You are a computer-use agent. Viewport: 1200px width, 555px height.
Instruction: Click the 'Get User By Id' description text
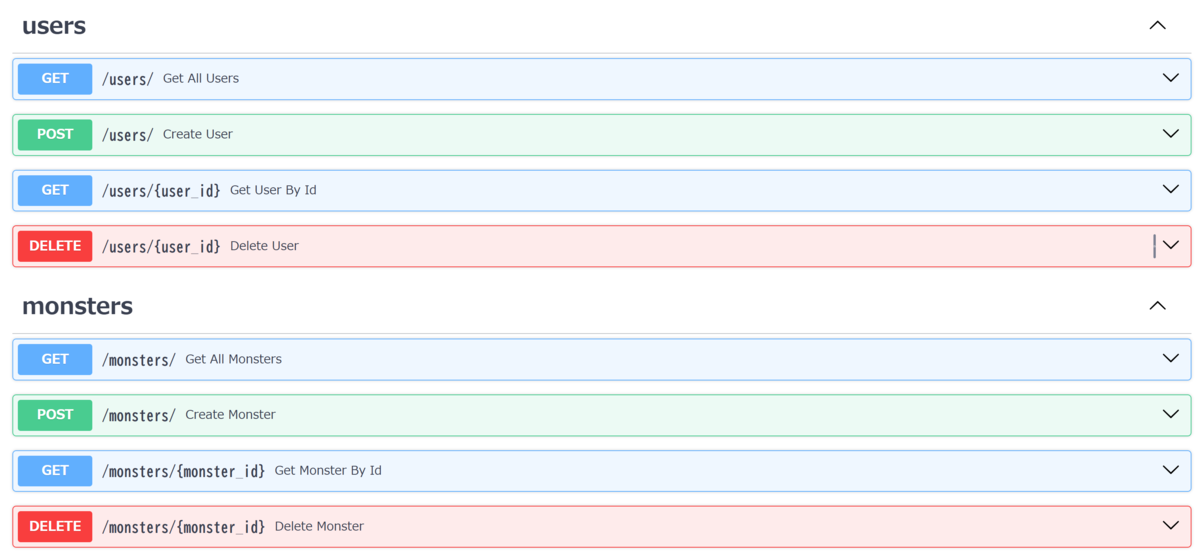pos(273,190)
